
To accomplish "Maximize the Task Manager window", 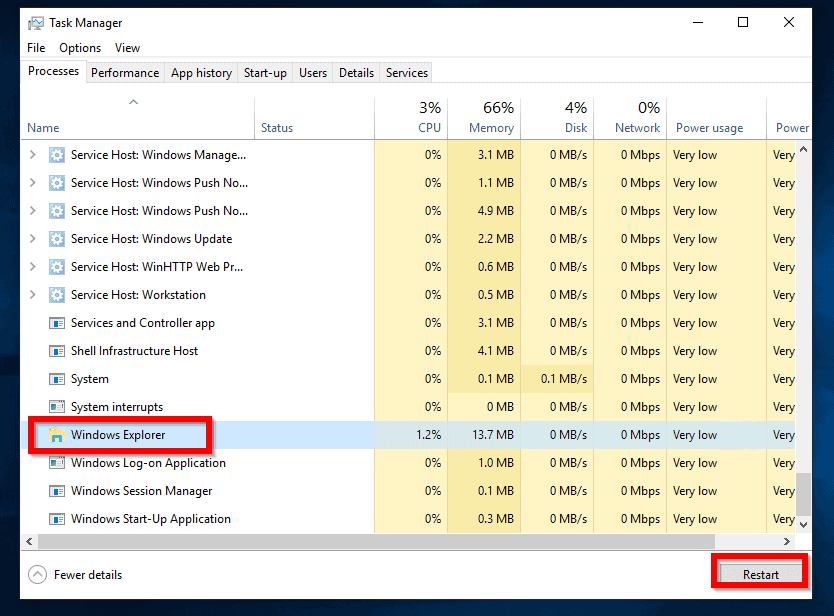I will click(743, 22).
